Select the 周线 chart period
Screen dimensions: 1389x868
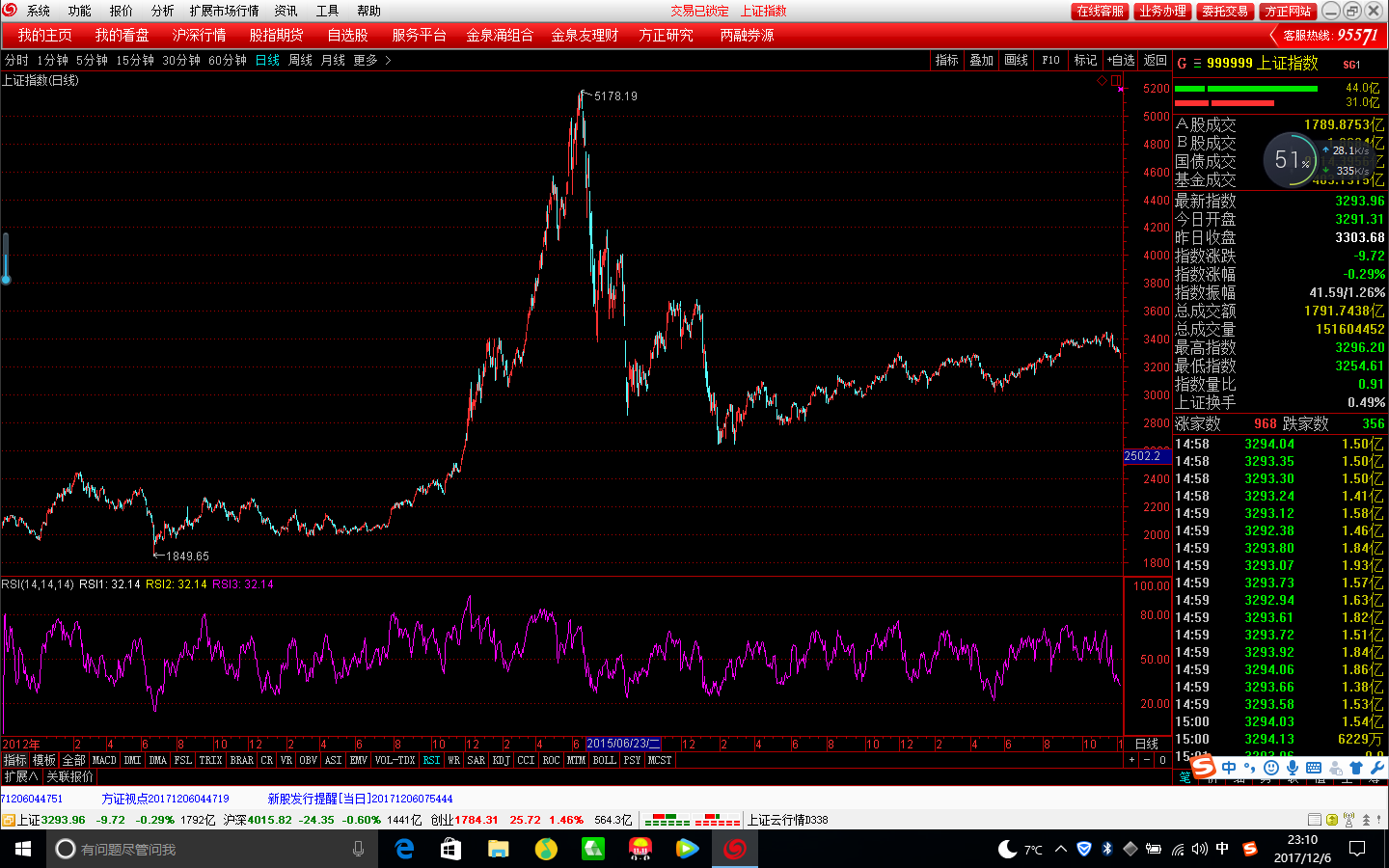300,60
